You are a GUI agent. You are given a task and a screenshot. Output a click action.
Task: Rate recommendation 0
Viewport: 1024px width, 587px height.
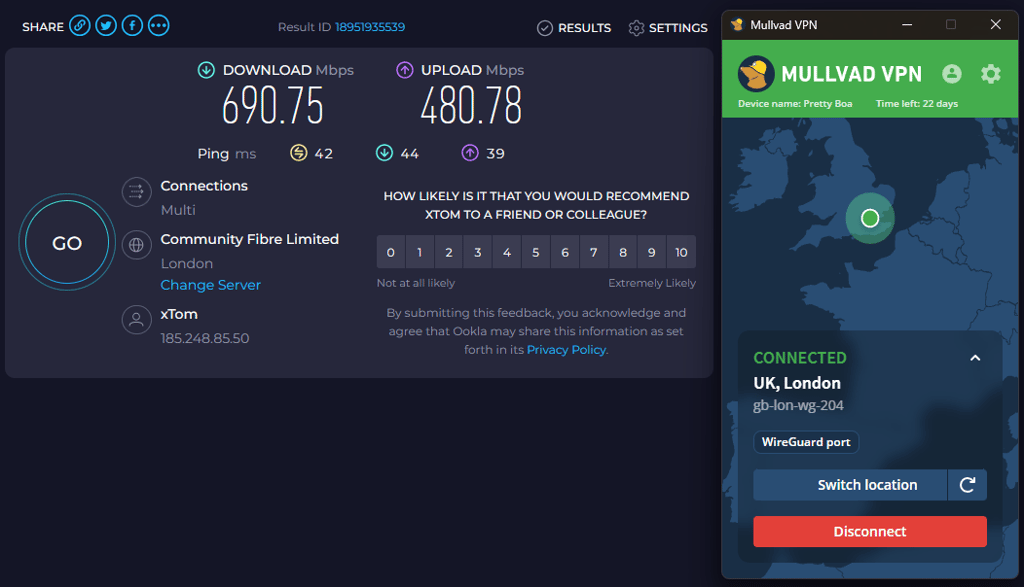(391, 252)
